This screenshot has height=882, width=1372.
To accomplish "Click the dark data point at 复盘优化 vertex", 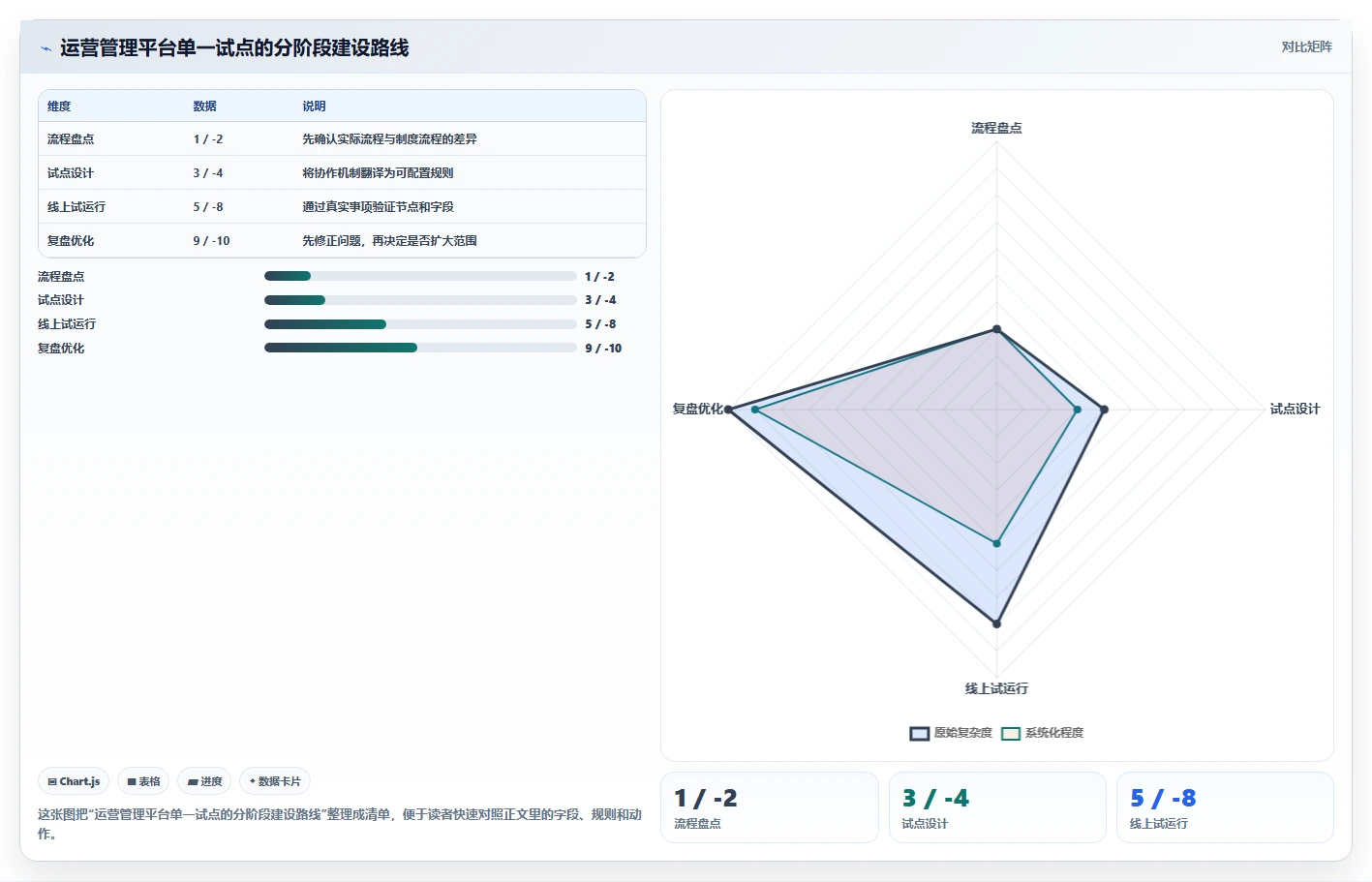I will (729, 410).
